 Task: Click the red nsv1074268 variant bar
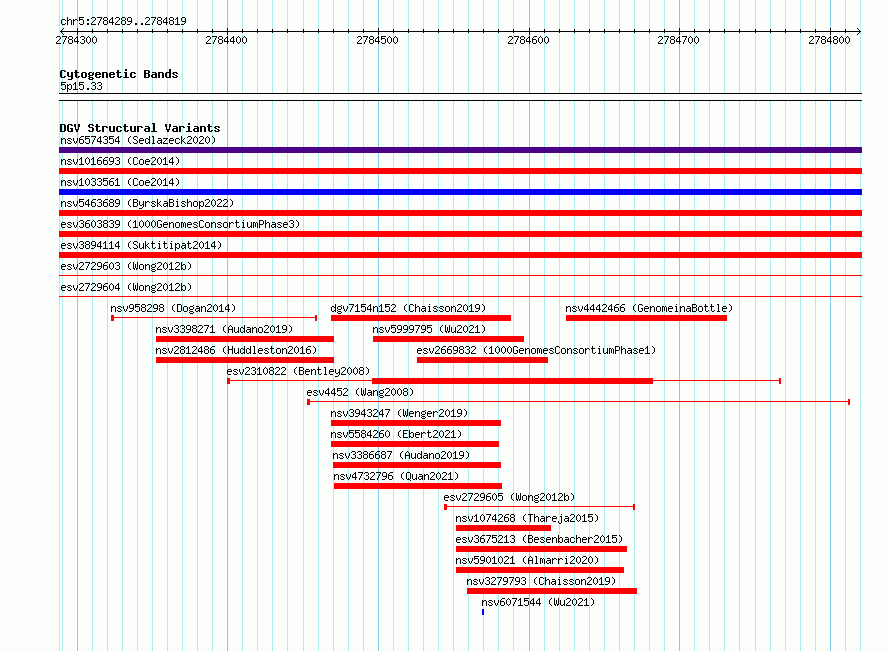click(x=503, y=528)
